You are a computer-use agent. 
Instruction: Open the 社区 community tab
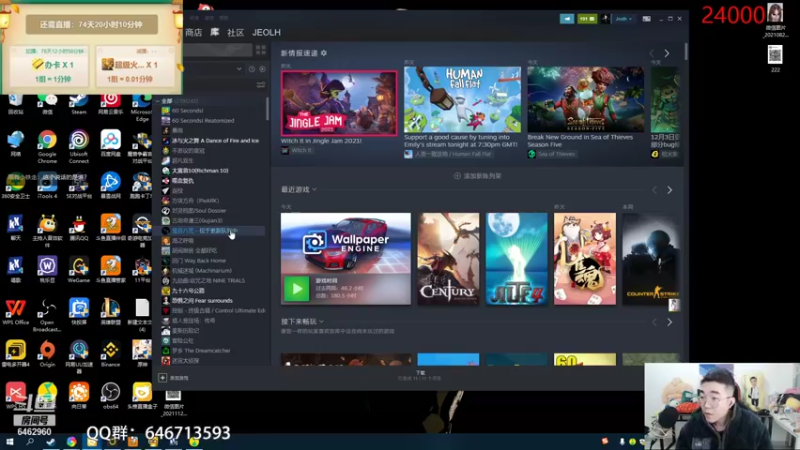click(235, 33)
